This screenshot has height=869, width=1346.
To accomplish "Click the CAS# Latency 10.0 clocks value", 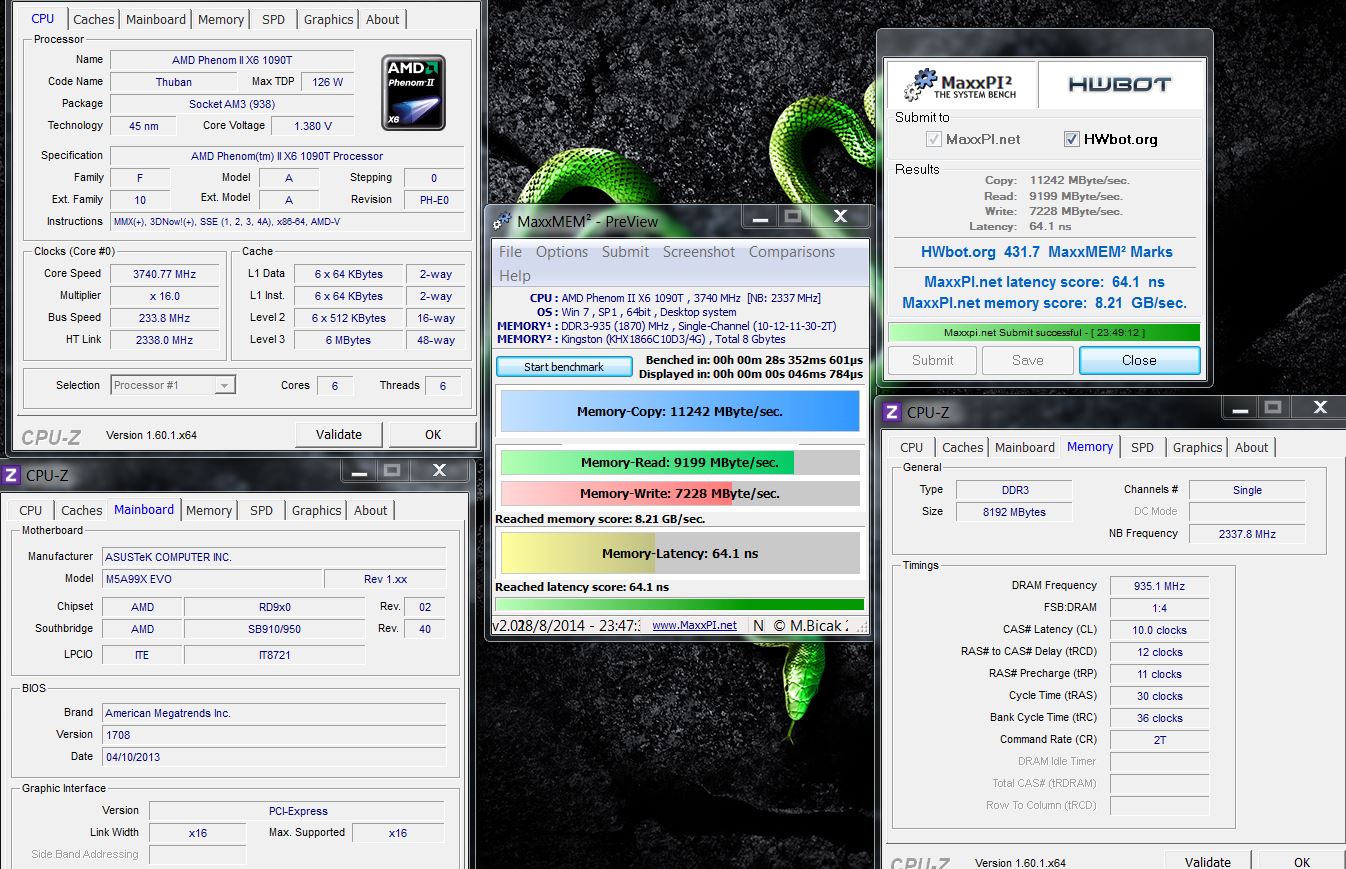I will 1159,630.
